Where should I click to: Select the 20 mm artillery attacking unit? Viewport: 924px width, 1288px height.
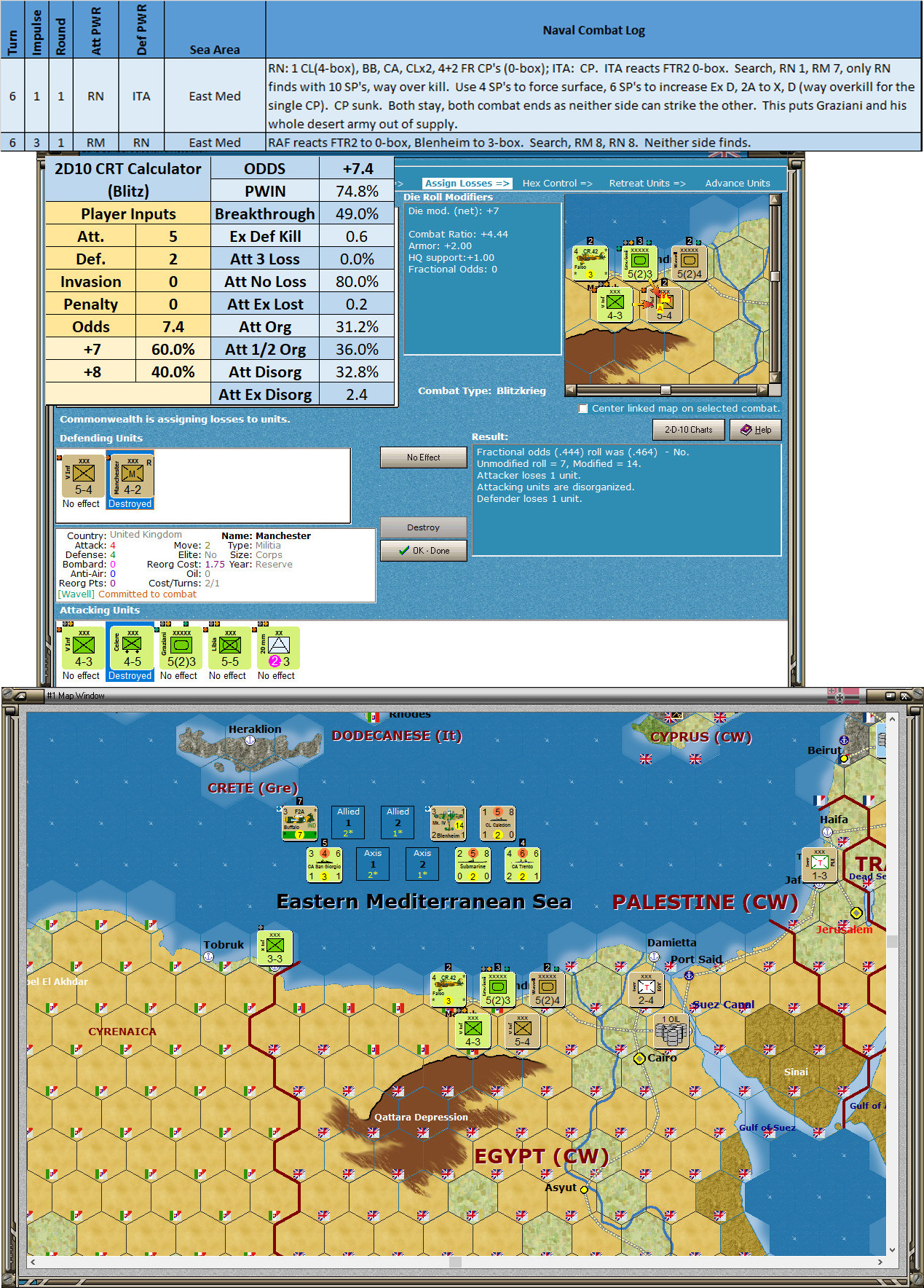click(278, 648)
